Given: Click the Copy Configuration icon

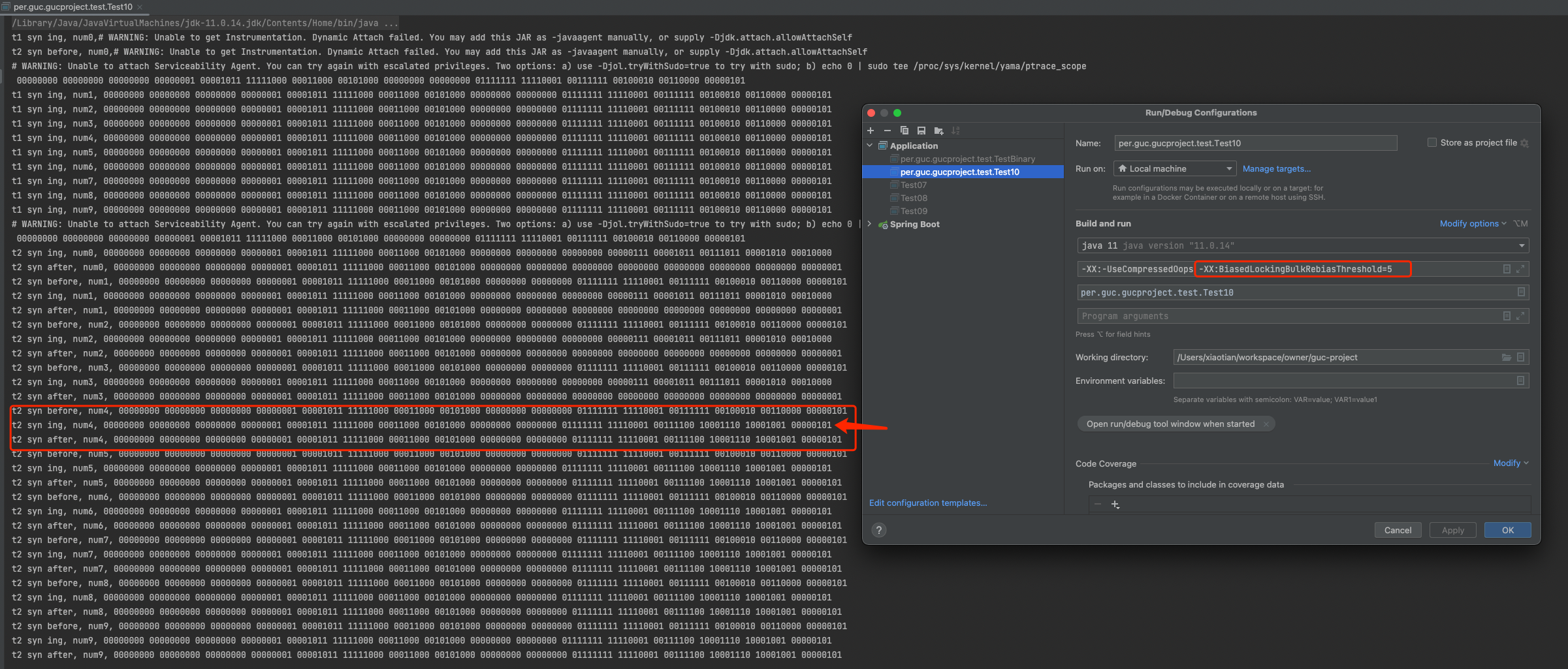Looking at the screenshot, I should (x=904, y=131).
